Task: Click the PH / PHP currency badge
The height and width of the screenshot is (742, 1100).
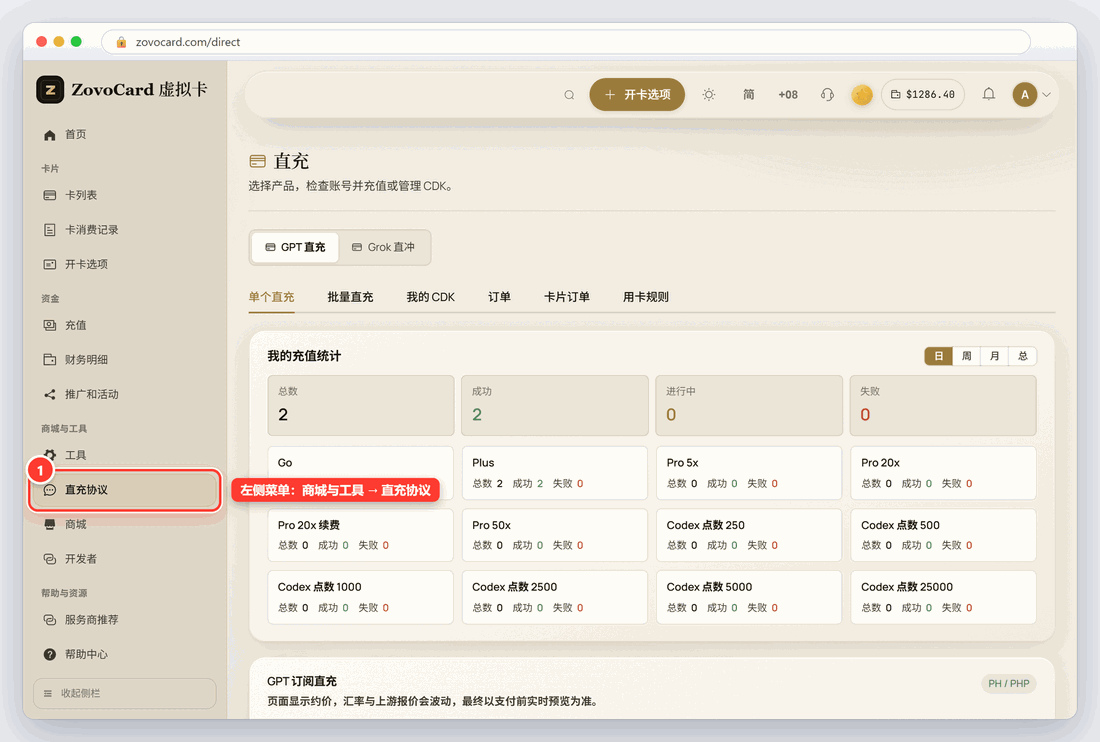Action: [1009, 684]
